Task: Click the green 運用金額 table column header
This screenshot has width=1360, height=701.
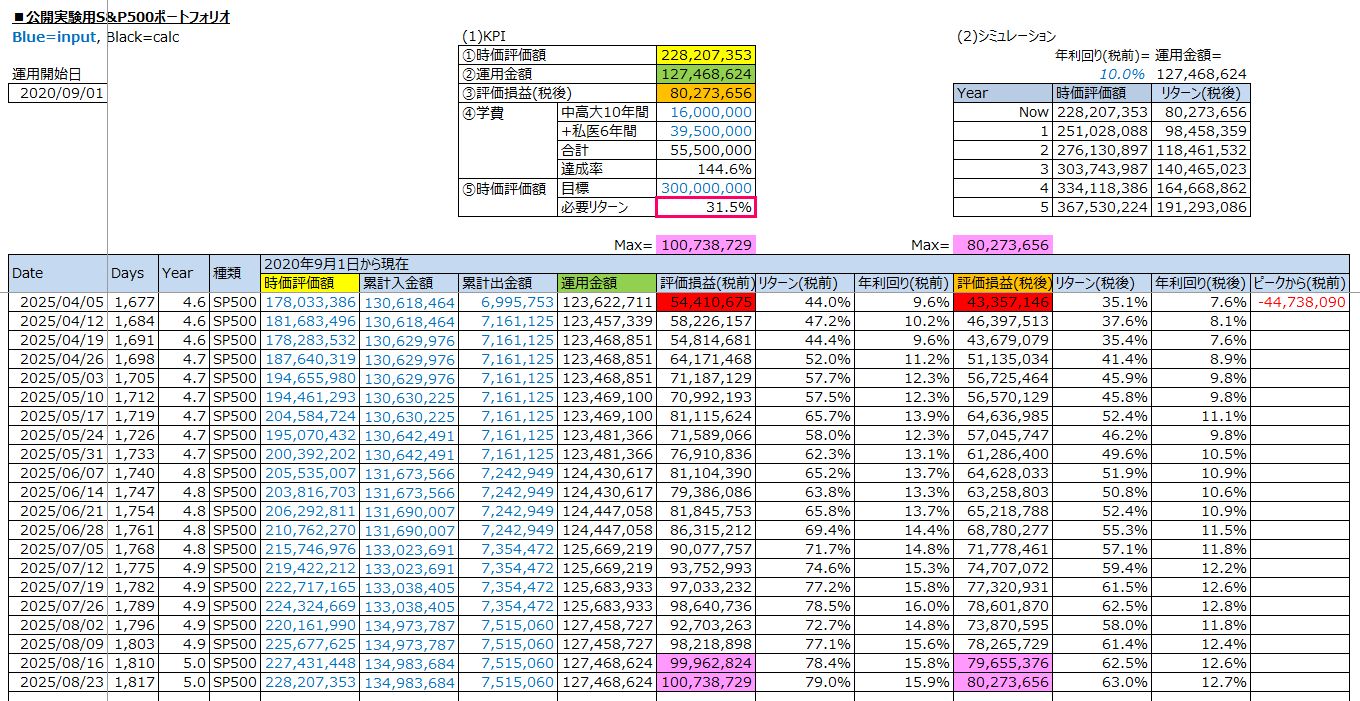Action: pos(607,283)
